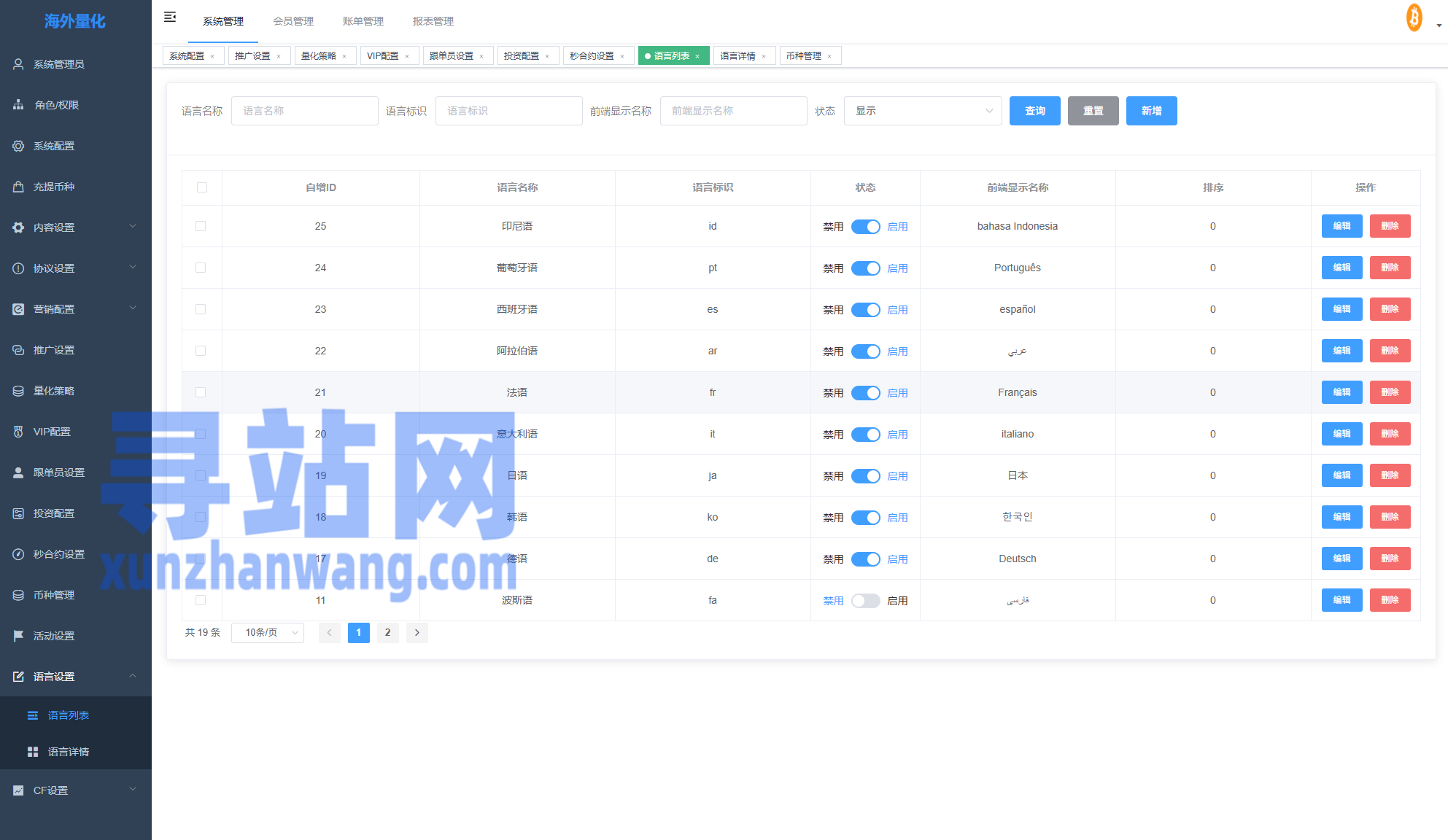This screenshot has width=1448, height=840.
Task: Switch to the 币种管理 tab
Action: pyautogui.click(x=803, y=56)
